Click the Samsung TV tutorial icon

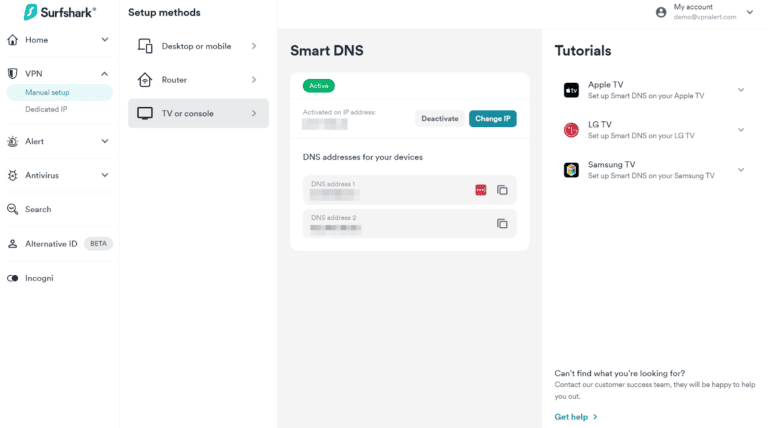[571, 170]
